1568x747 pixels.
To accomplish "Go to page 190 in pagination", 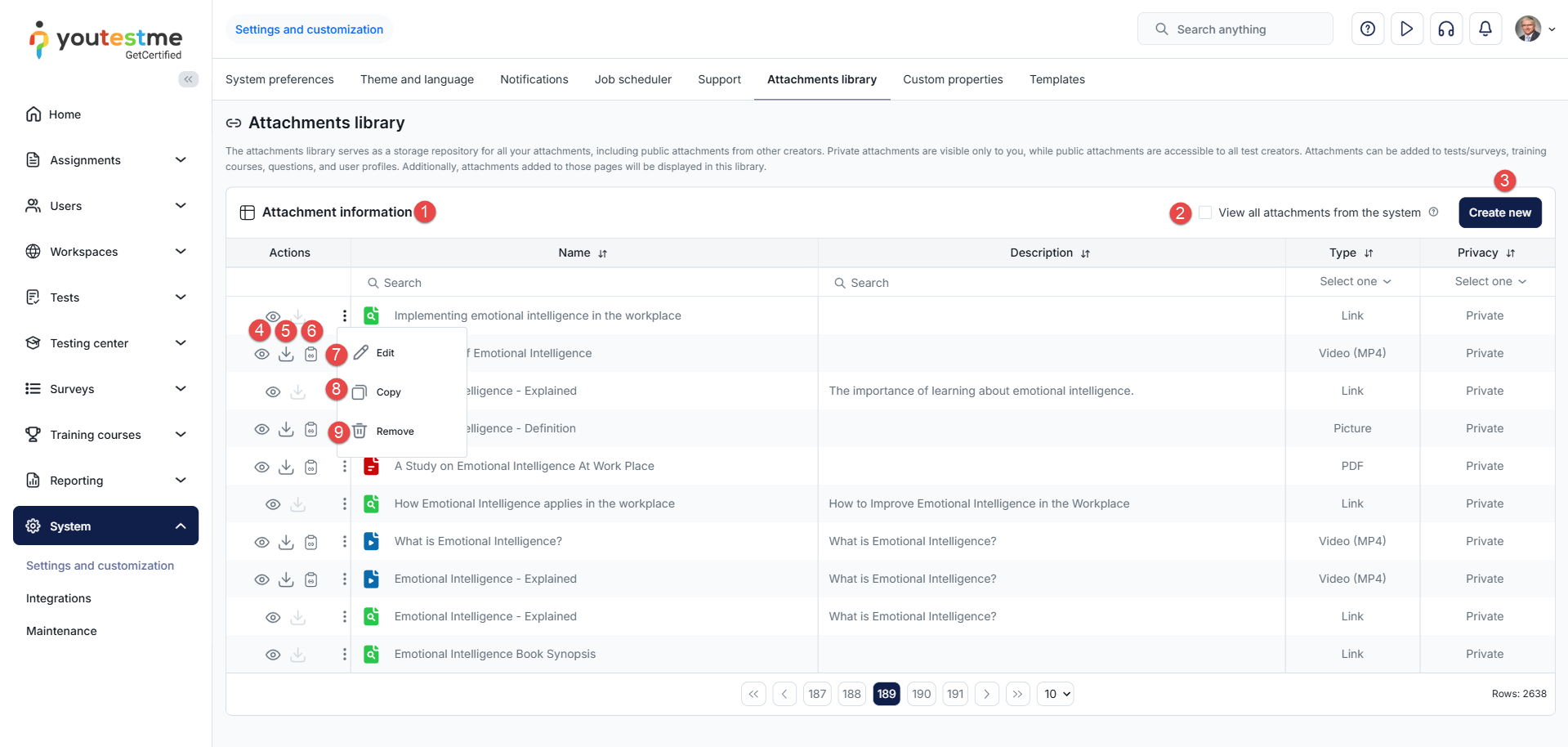I will coord(921,694).
